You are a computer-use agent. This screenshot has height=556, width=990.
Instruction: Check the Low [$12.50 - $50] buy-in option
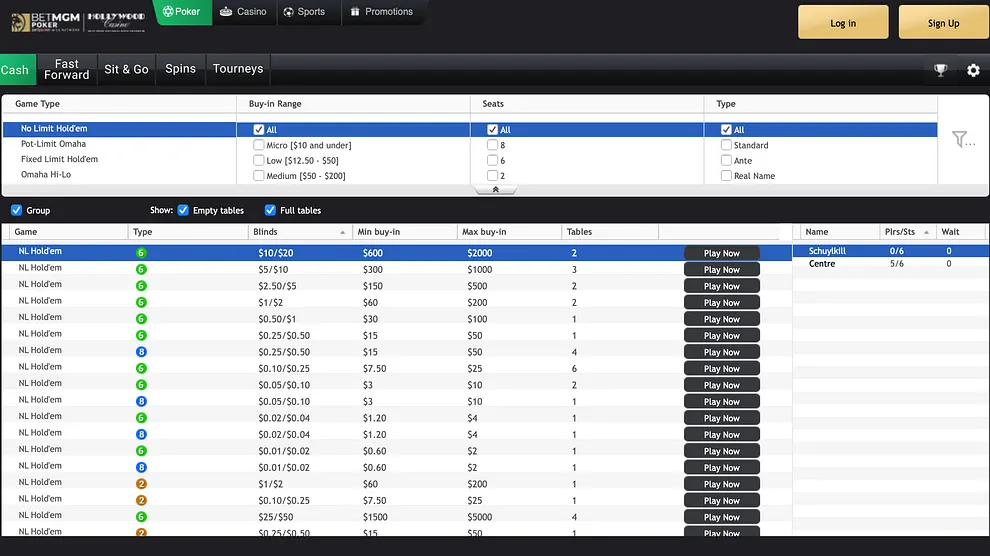pyautogui.click(x=259, y=160)
